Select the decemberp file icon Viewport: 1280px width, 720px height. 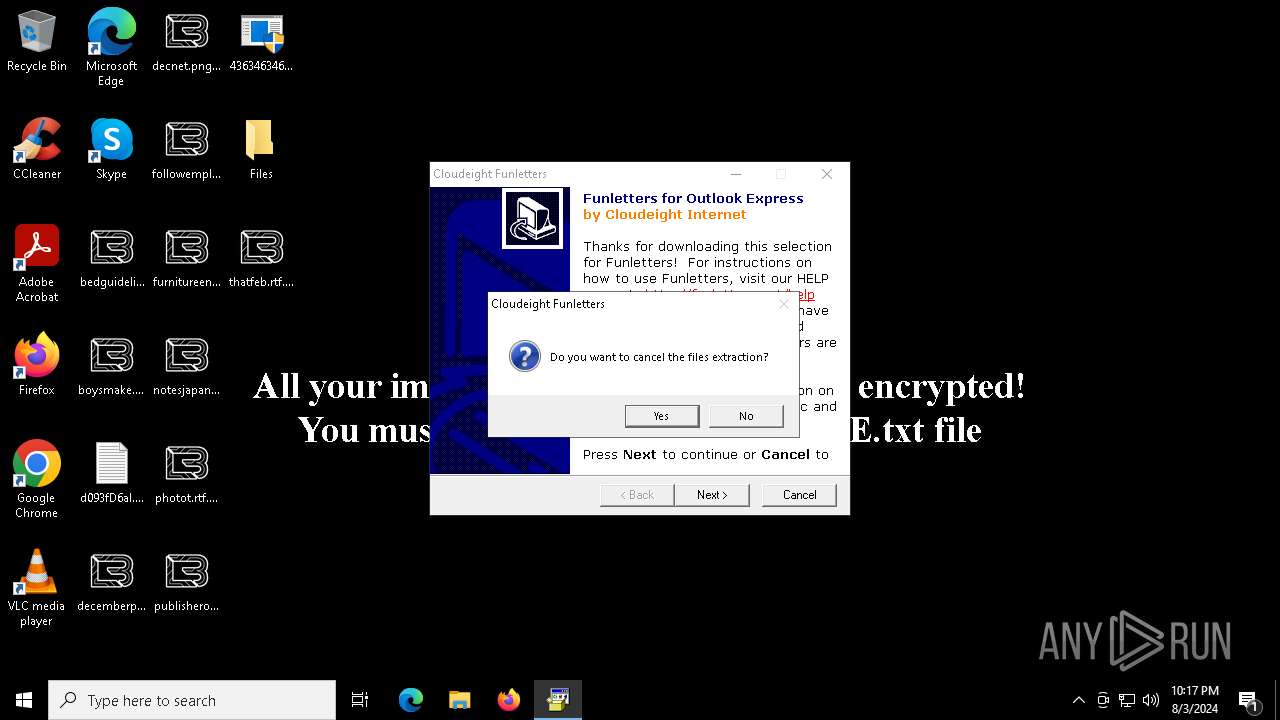pyautogui.click(x=112, y=581)
